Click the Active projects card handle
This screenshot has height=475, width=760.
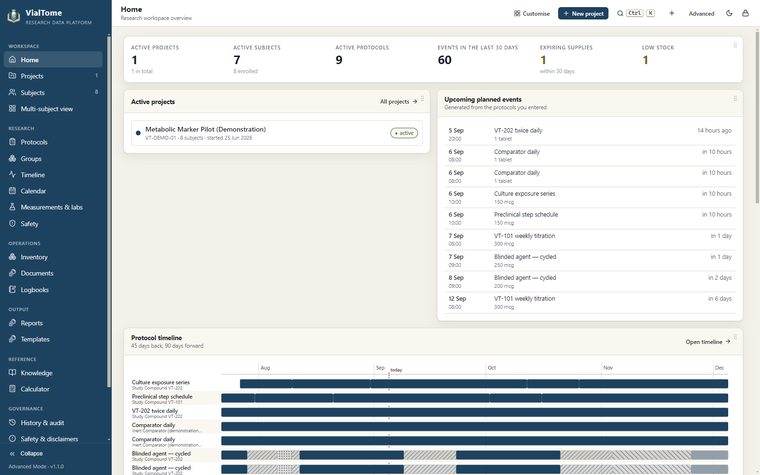click(422, 98)
